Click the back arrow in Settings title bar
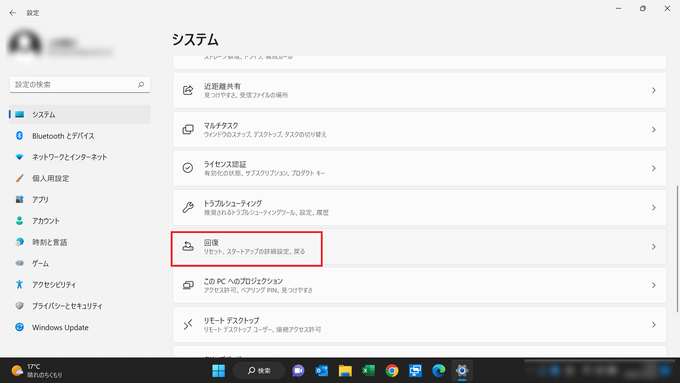 (12, 13)
